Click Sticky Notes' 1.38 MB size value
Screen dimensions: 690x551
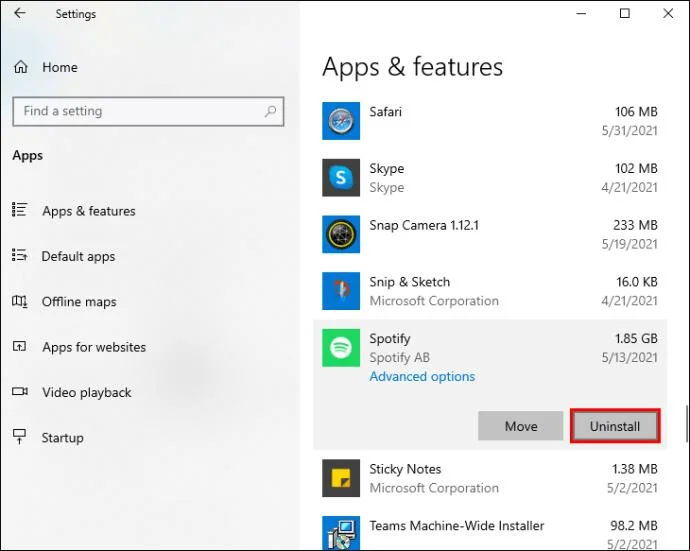[x=635, y=469]
